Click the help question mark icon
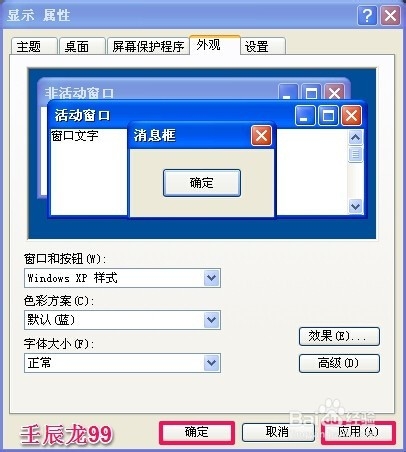Image resolution: width=406 pixels, height=452 pixels. coord(367,15)
